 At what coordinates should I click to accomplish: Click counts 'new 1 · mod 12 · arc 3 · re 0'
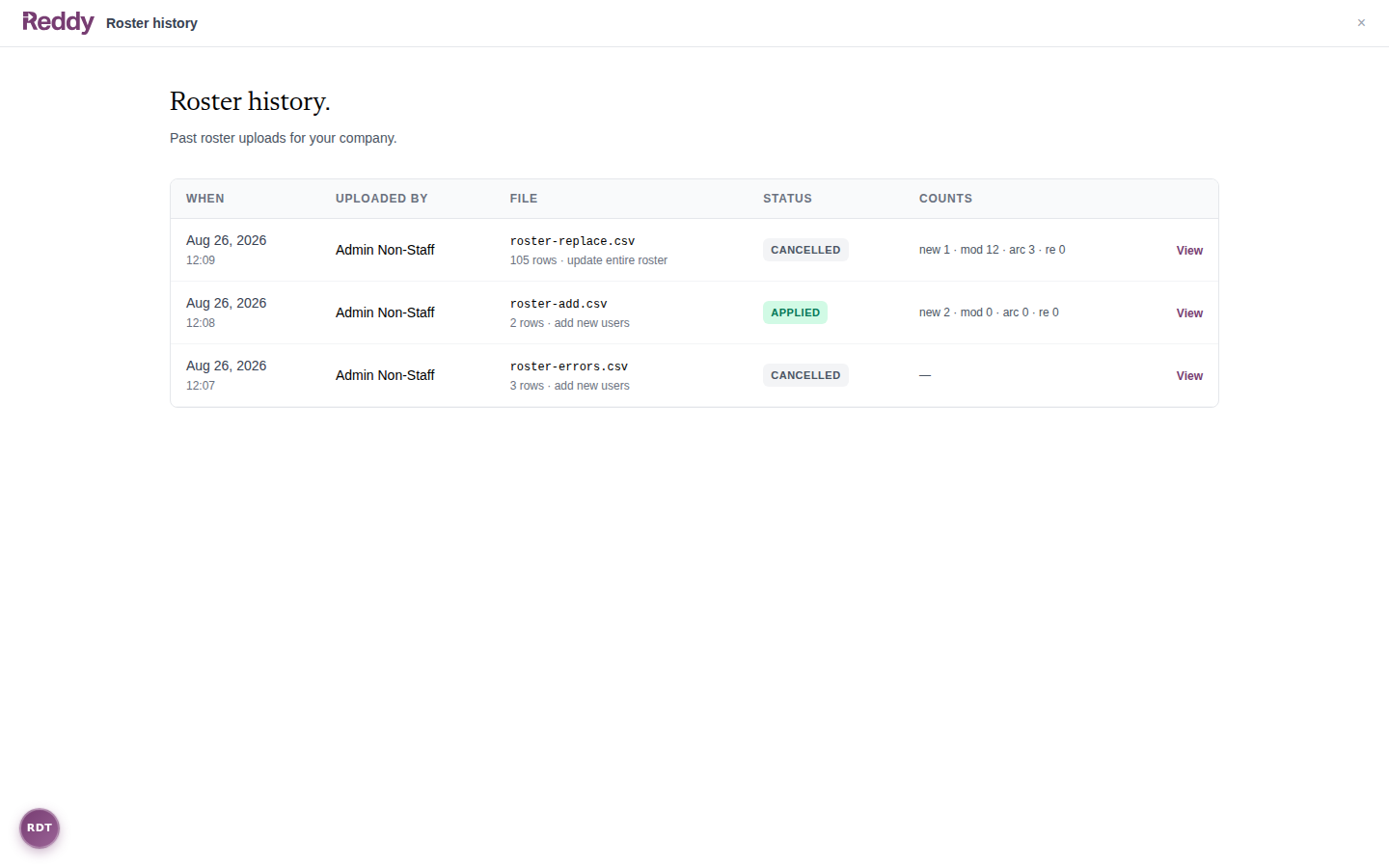(992, 250)
